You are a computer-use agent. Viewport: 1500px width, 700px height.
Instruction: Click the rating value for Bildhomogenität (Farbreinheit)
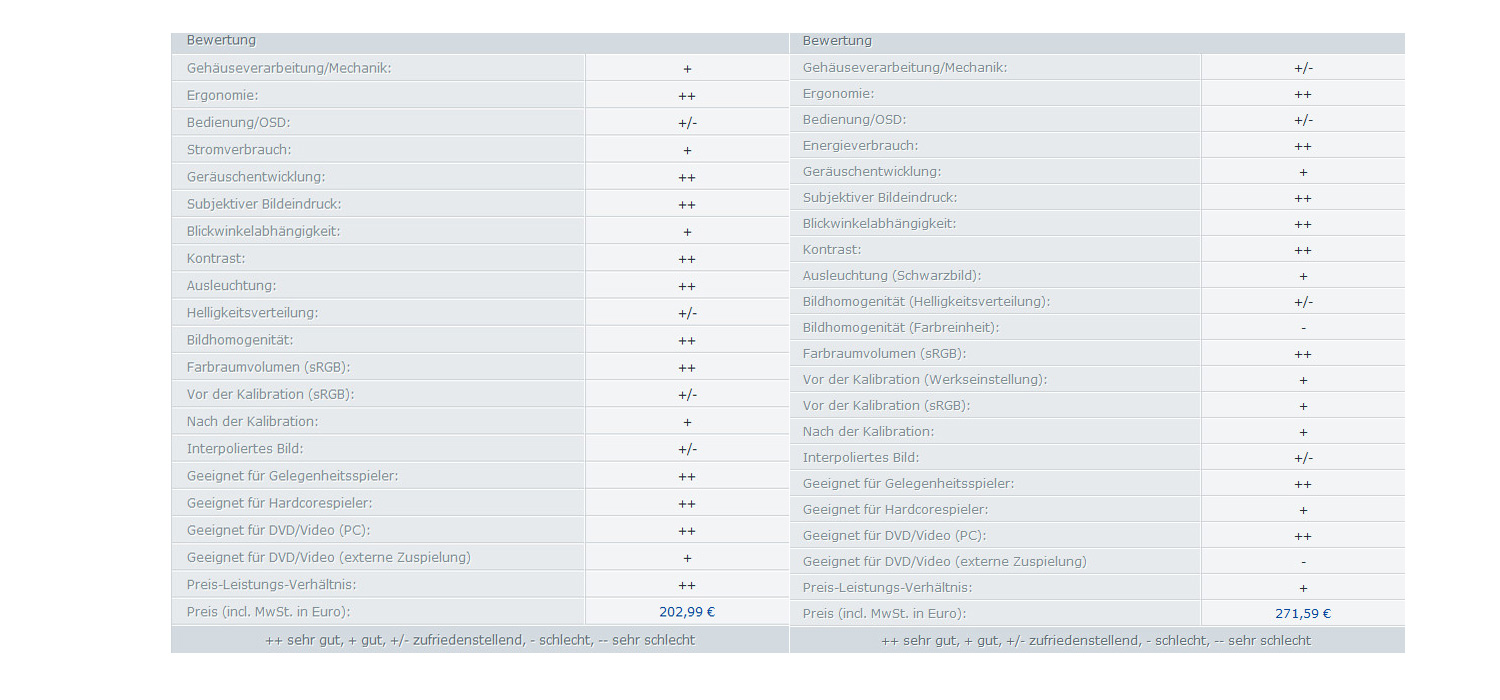tap(1303, 328)
